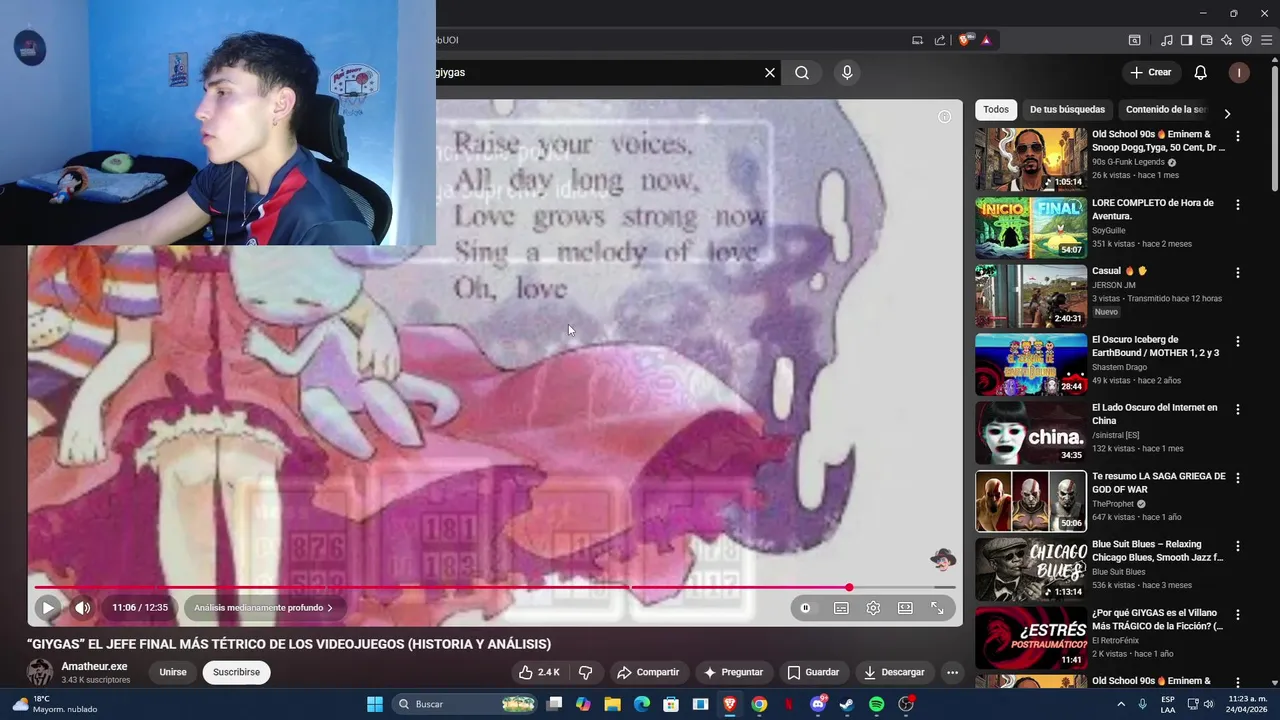Open Brave VPN shield icon
Viewport: 1280px width, 720px height.
[1247, 40]
